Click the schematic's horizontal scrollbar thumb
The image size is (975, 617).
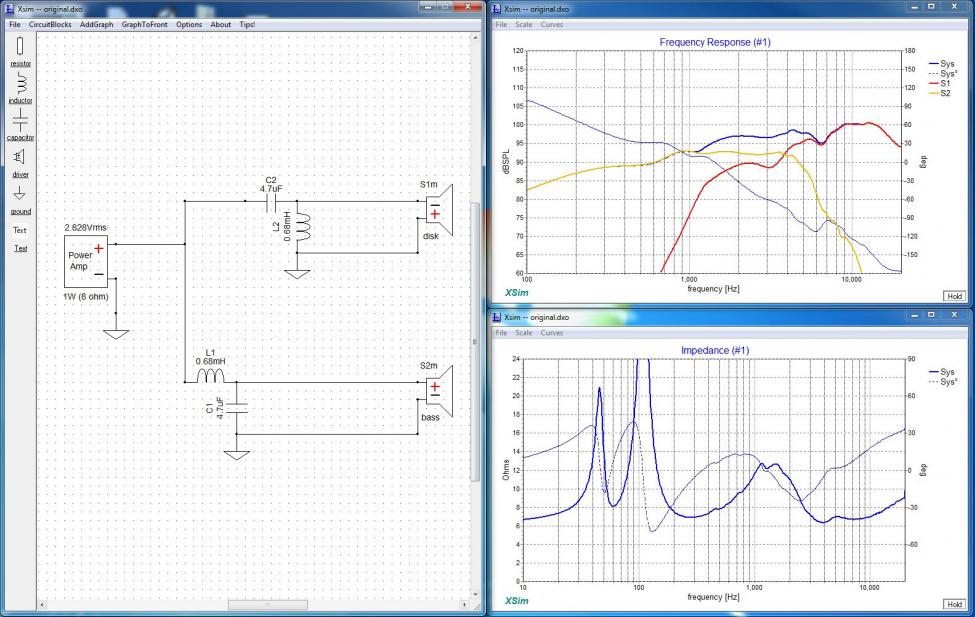tap(253, 605)
